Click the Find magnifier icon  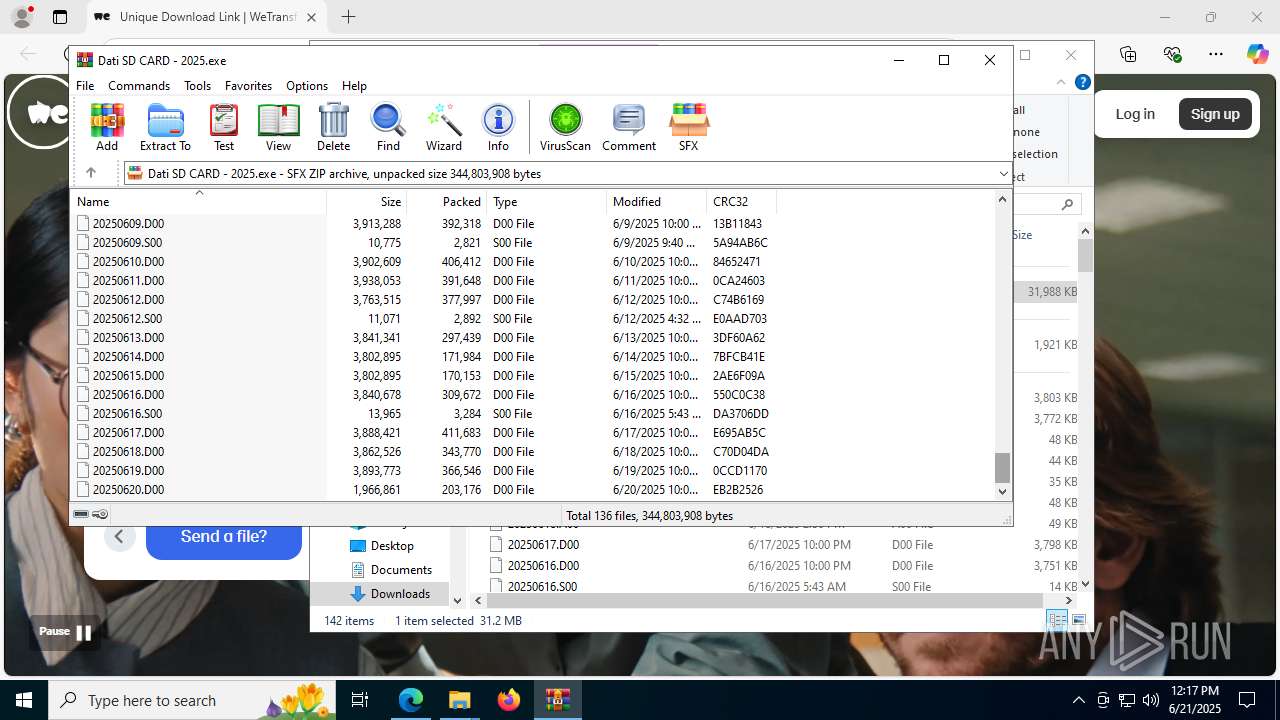[x=388, y=127]
